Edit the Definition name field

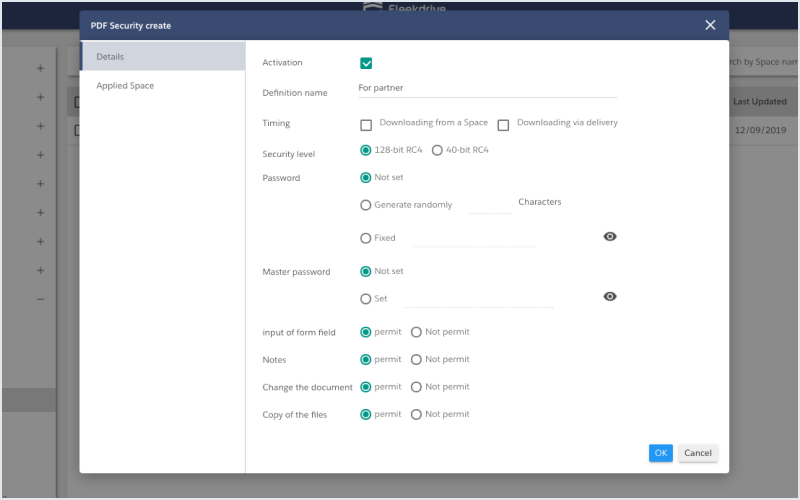pyautogui.click(x=487, y=88)
